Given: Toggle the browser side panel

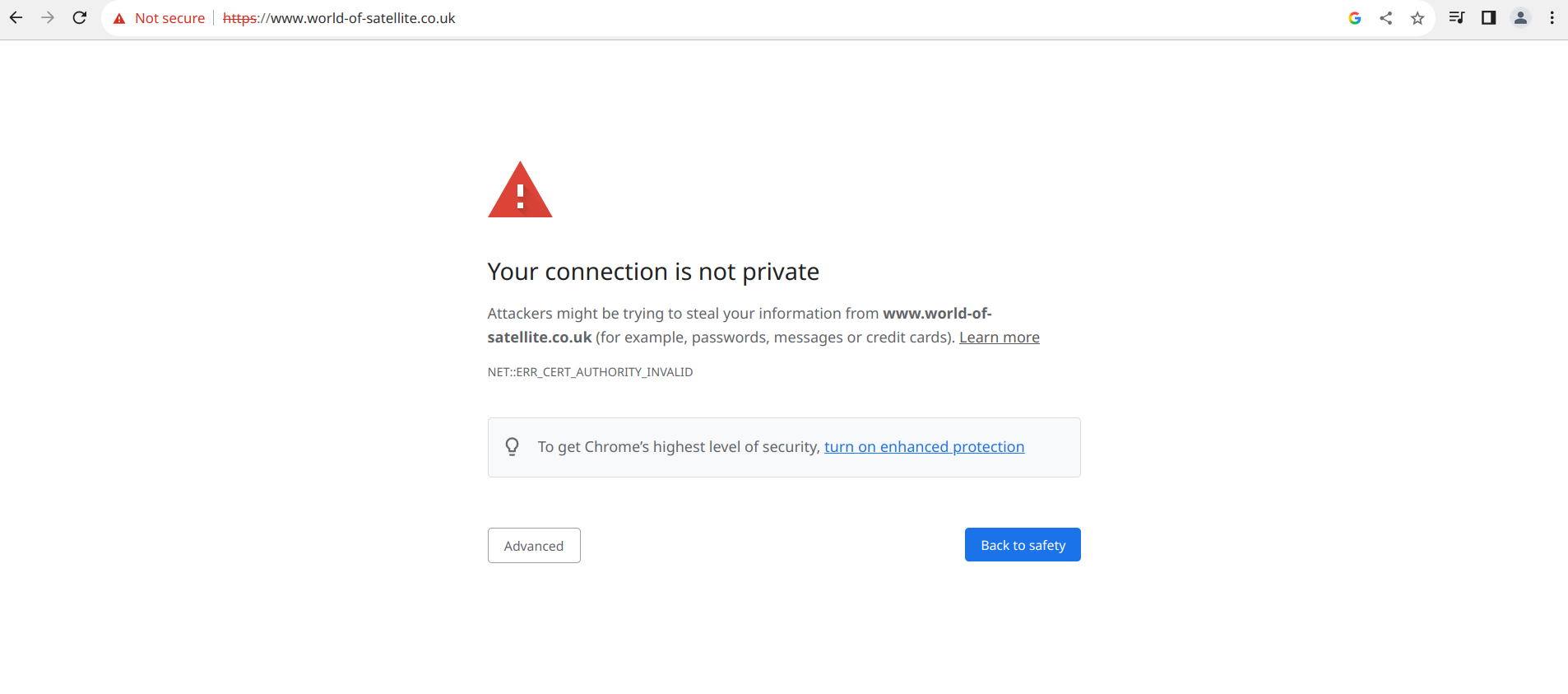Looking at the screenshot, I should [x=1488, y=18].
